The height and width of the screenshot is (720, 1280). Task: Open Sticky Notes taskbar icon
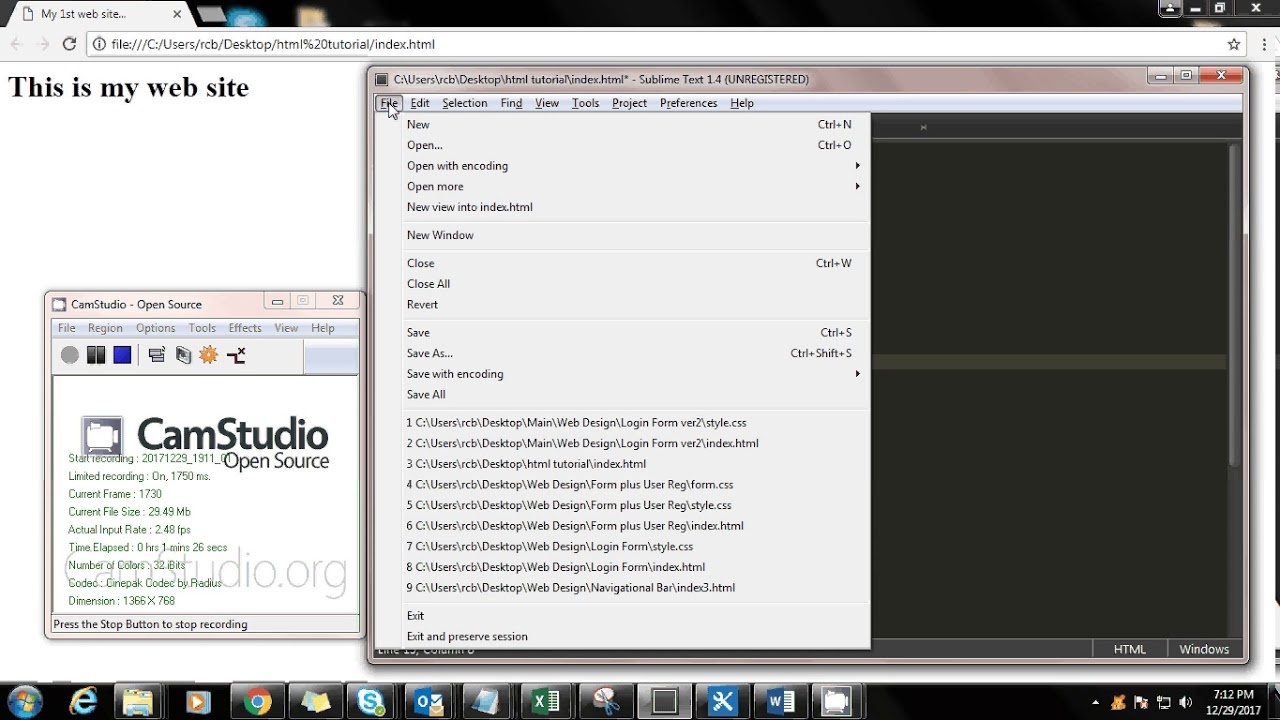pos(315,702)
